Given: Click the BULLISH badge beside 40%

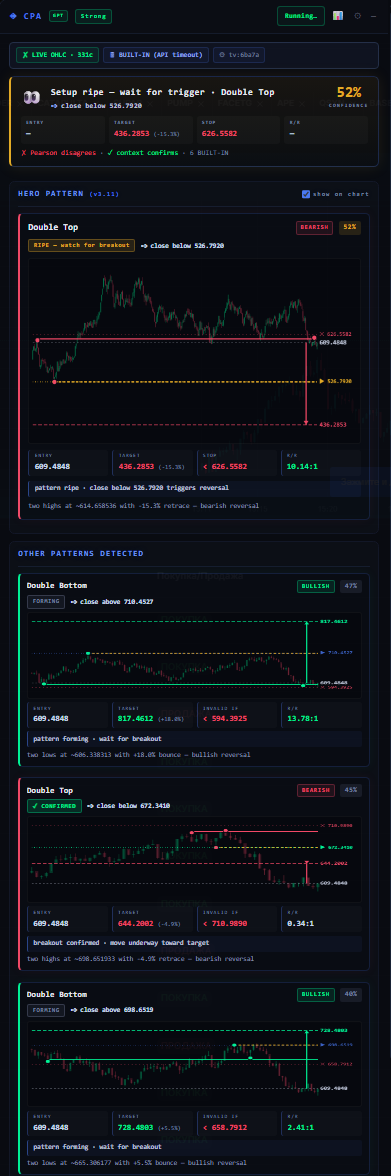Looking at the screenshot, I should click(x=316, y=994).
